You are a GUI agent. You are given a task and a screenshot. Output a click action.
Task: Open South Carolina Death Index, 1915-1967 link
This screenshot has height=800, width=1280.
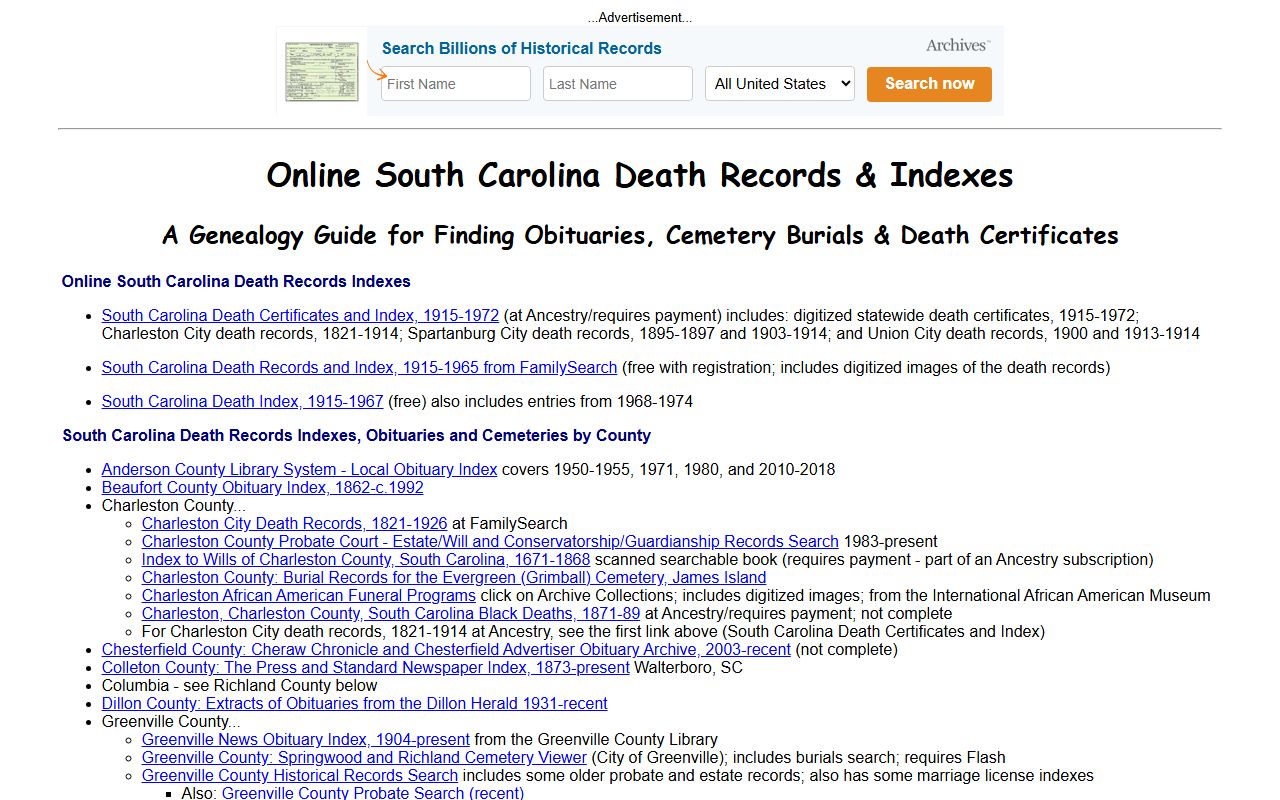(243, 401)
